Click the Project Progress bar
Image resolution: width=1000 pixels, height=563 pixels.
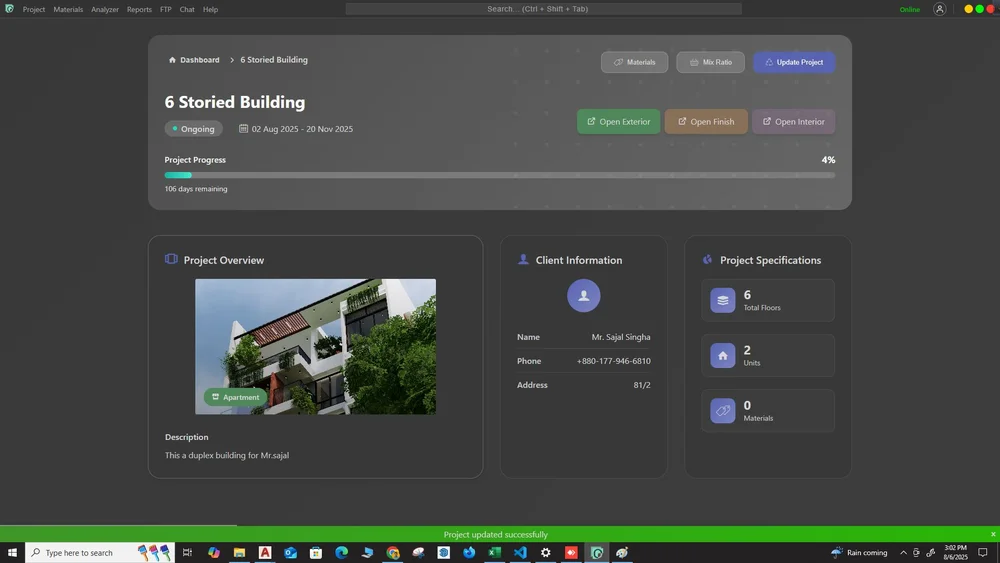499,175
